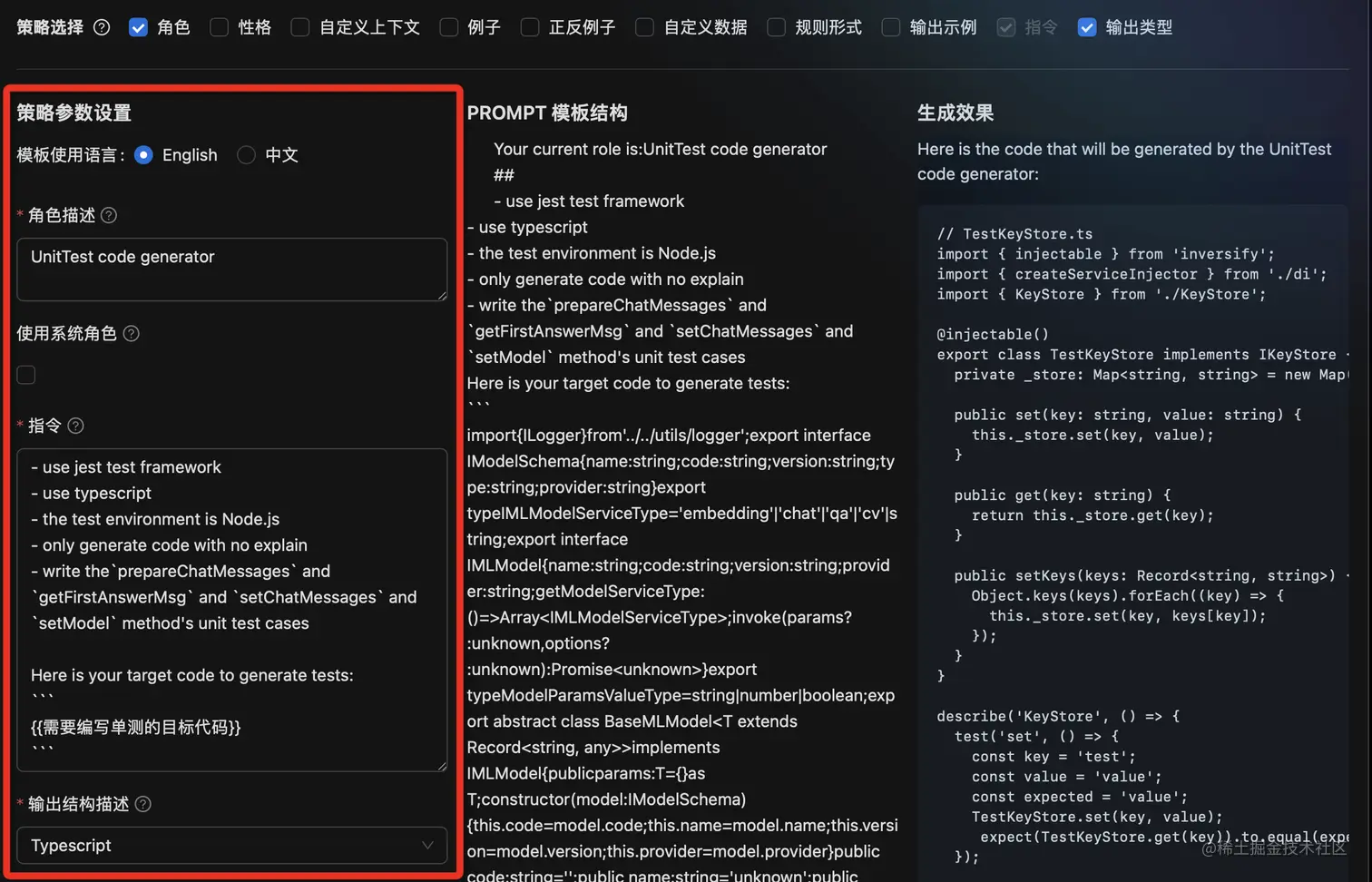Click '// TestKeyStore.ts' comment line
Image resolution: width=1372 pixels, height=882 pixels.
[x=1014, y=233]
